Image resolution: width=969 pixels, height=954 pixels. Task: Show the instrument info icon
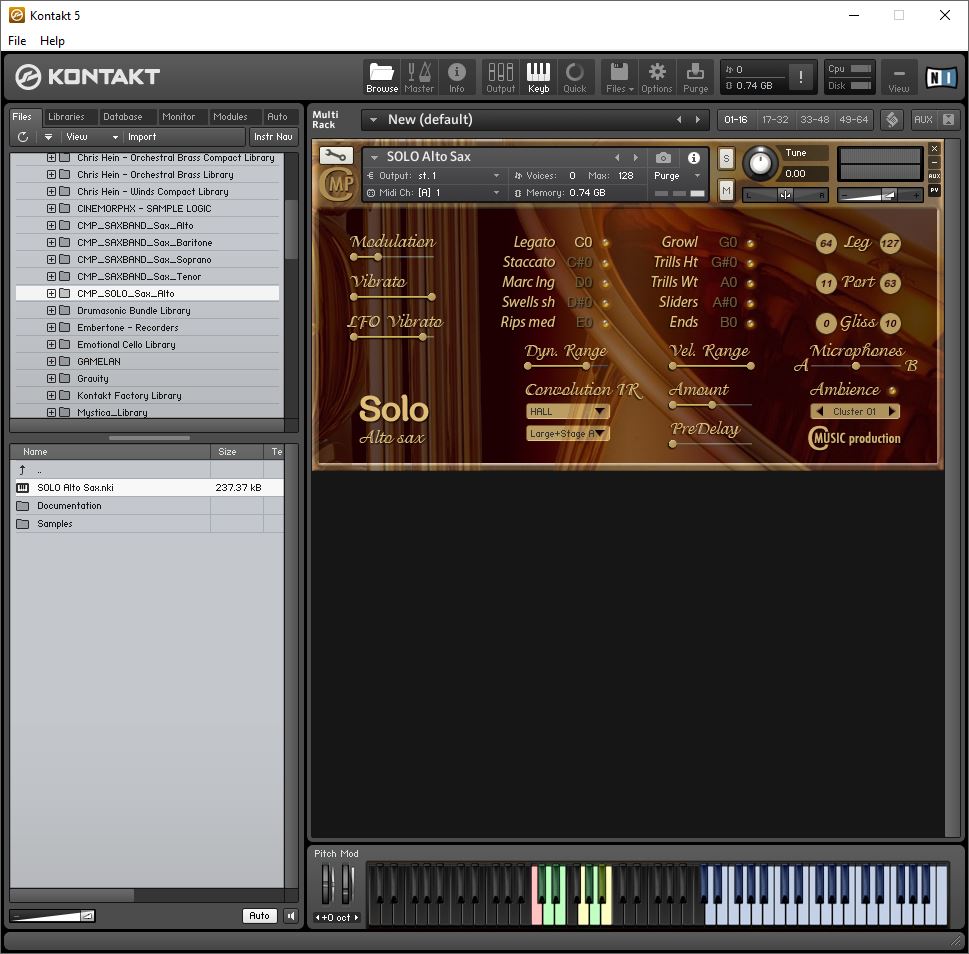(693, 158)
